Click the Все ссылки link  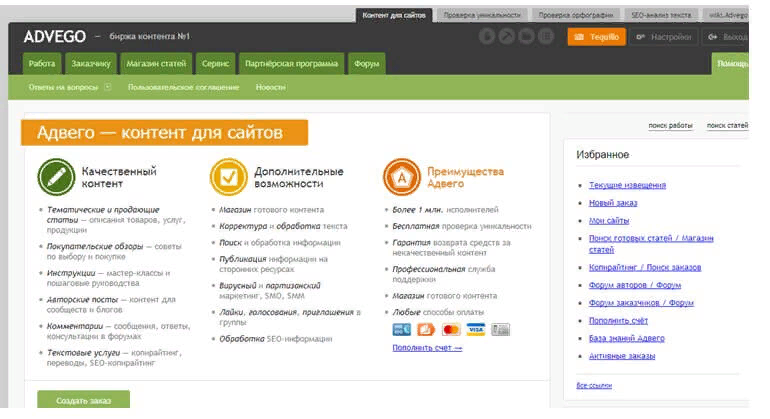[x=594, y=386]
